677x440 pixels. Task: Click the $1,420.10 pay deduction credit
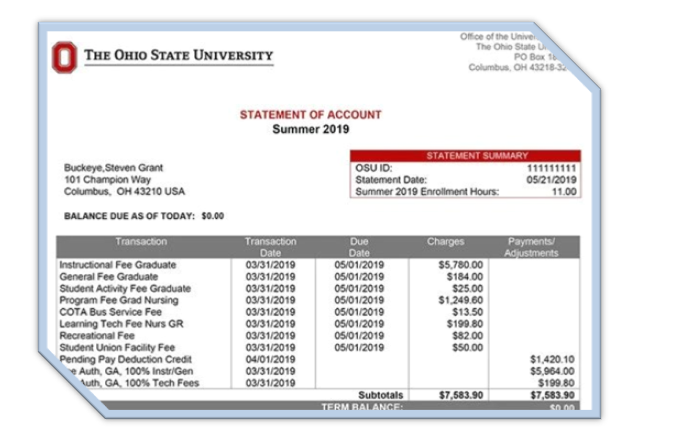[552, 359]
